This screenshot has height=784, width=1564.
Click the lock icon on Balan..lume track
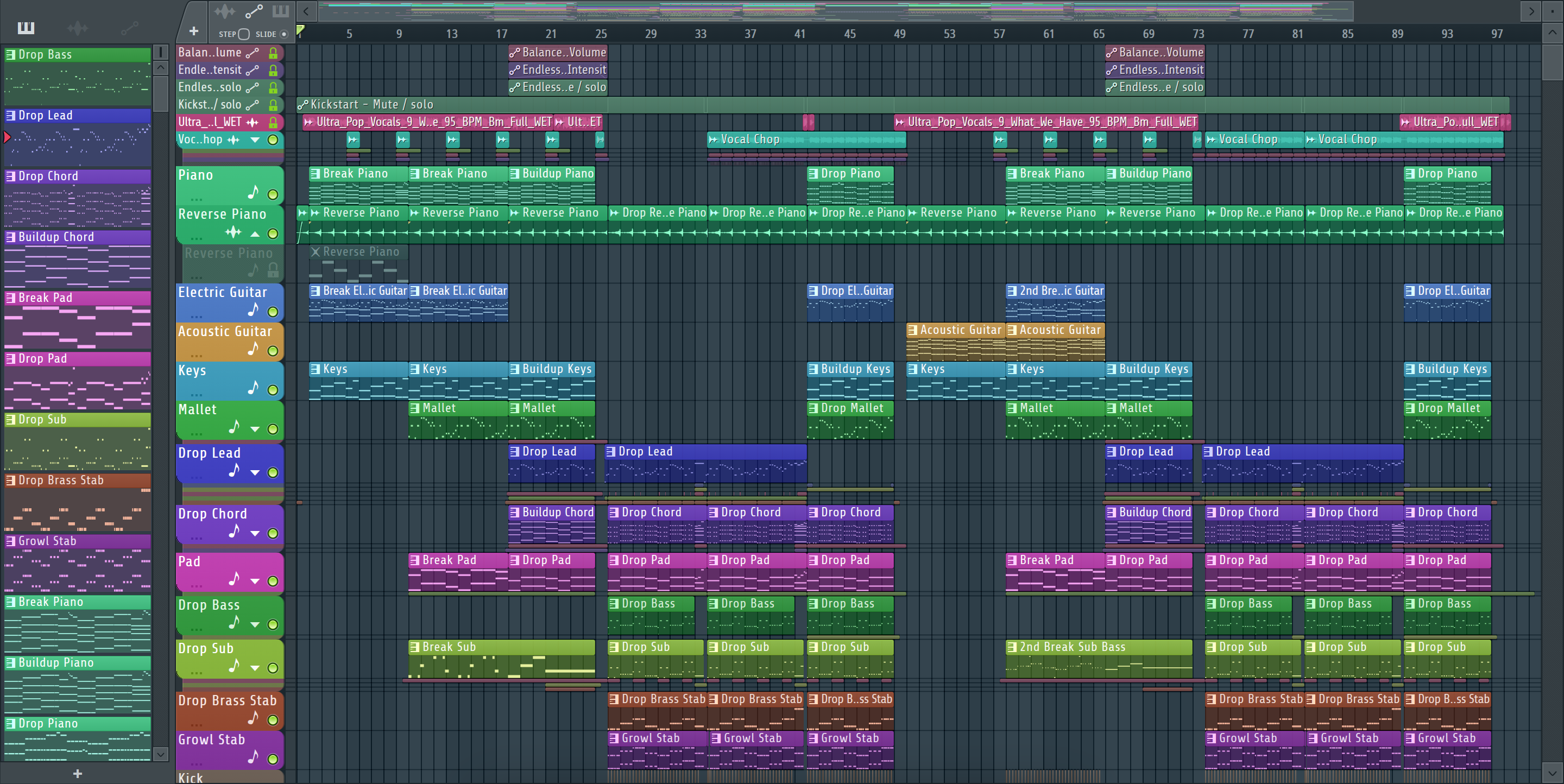pyautogui.click(x=273, y=53)
